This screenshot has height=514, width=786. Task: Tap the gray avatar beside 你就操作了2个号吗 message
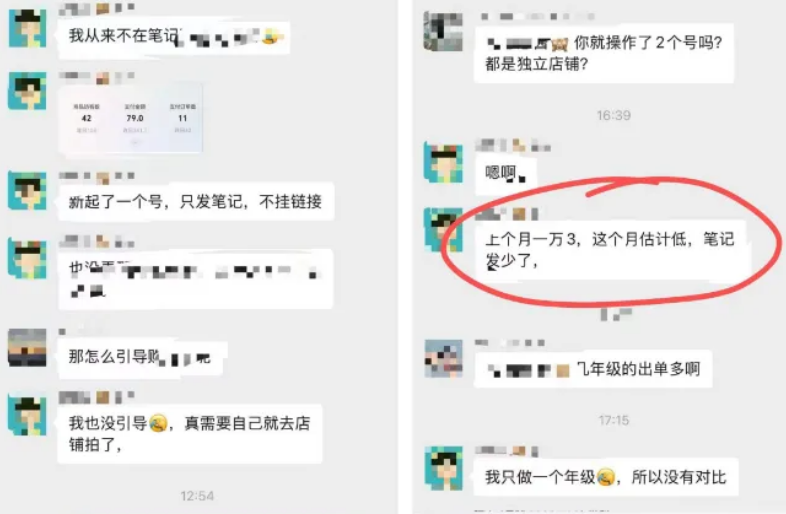tap(443, 32)
